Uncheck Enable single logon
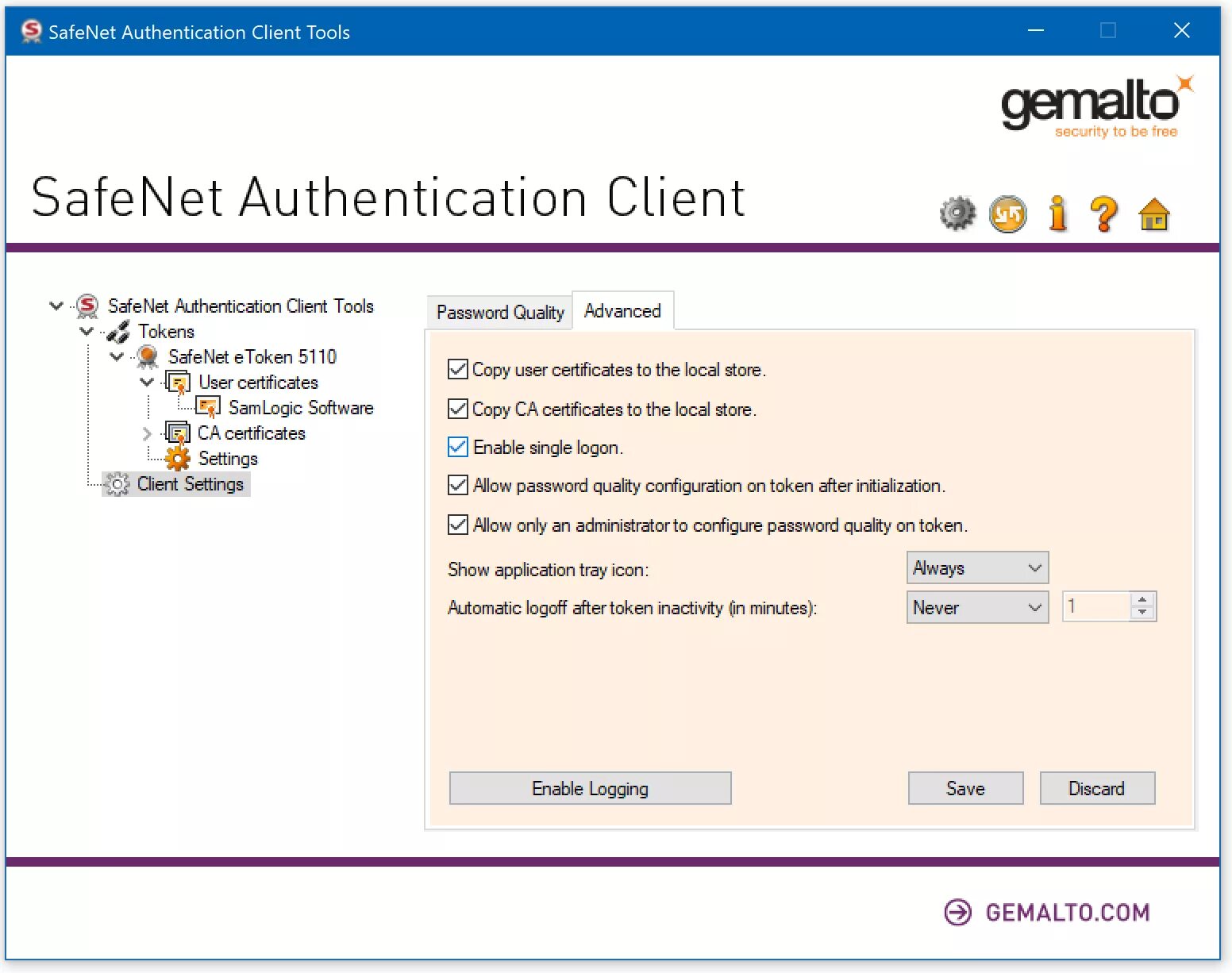The image size is (1232, 973). pos(457,447)
